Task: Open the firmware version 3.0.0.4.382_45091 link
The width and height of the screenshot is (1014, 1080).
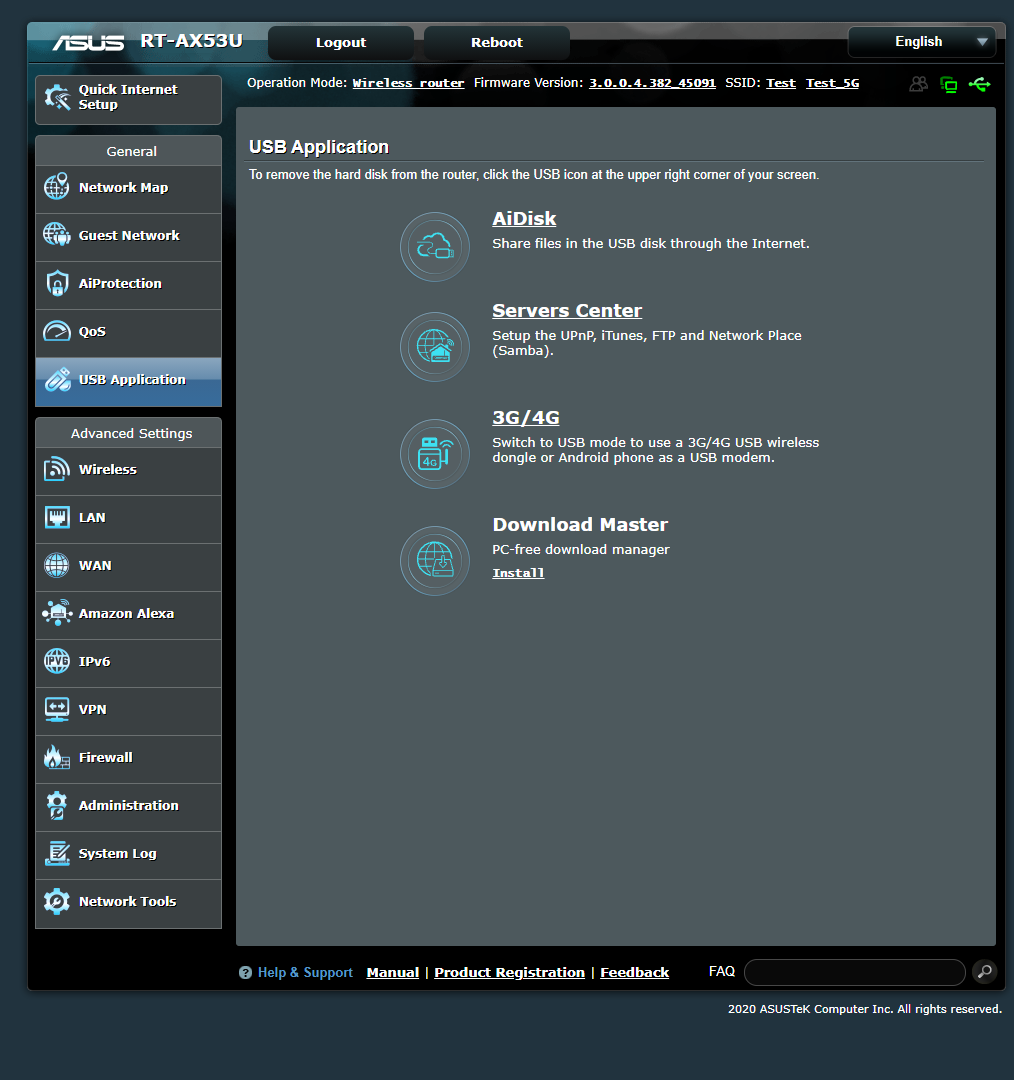Action: [x=652, y=83]
